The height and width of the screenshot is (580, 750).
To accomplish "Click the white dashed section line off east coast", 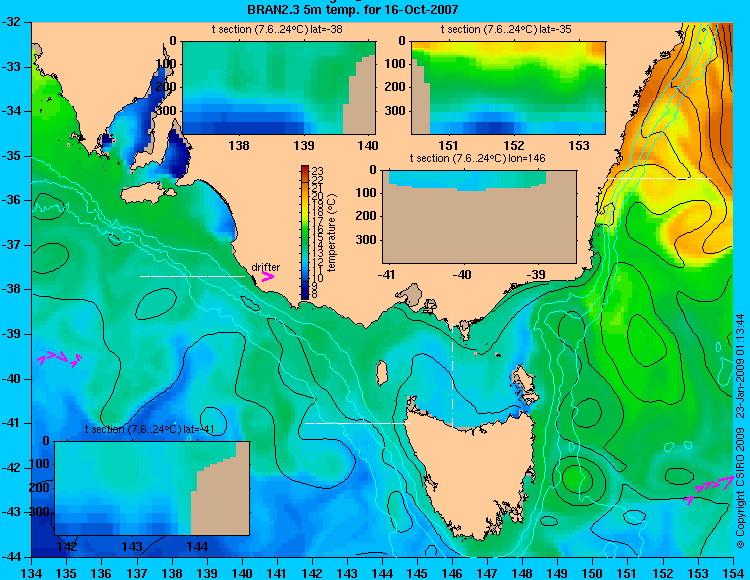I will click(x=658, y=178).
